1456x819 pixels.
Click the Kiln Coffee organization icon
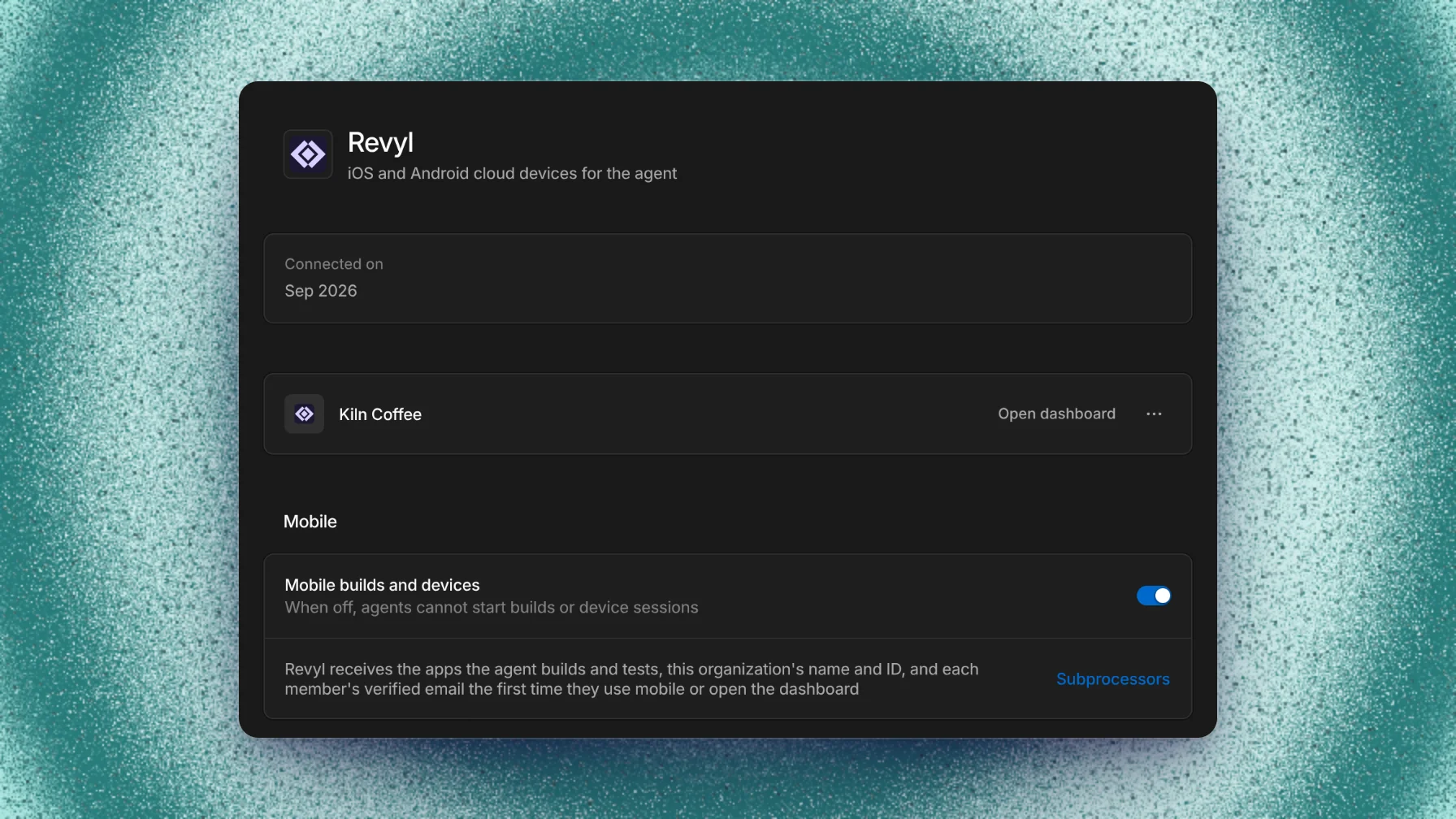304,414
